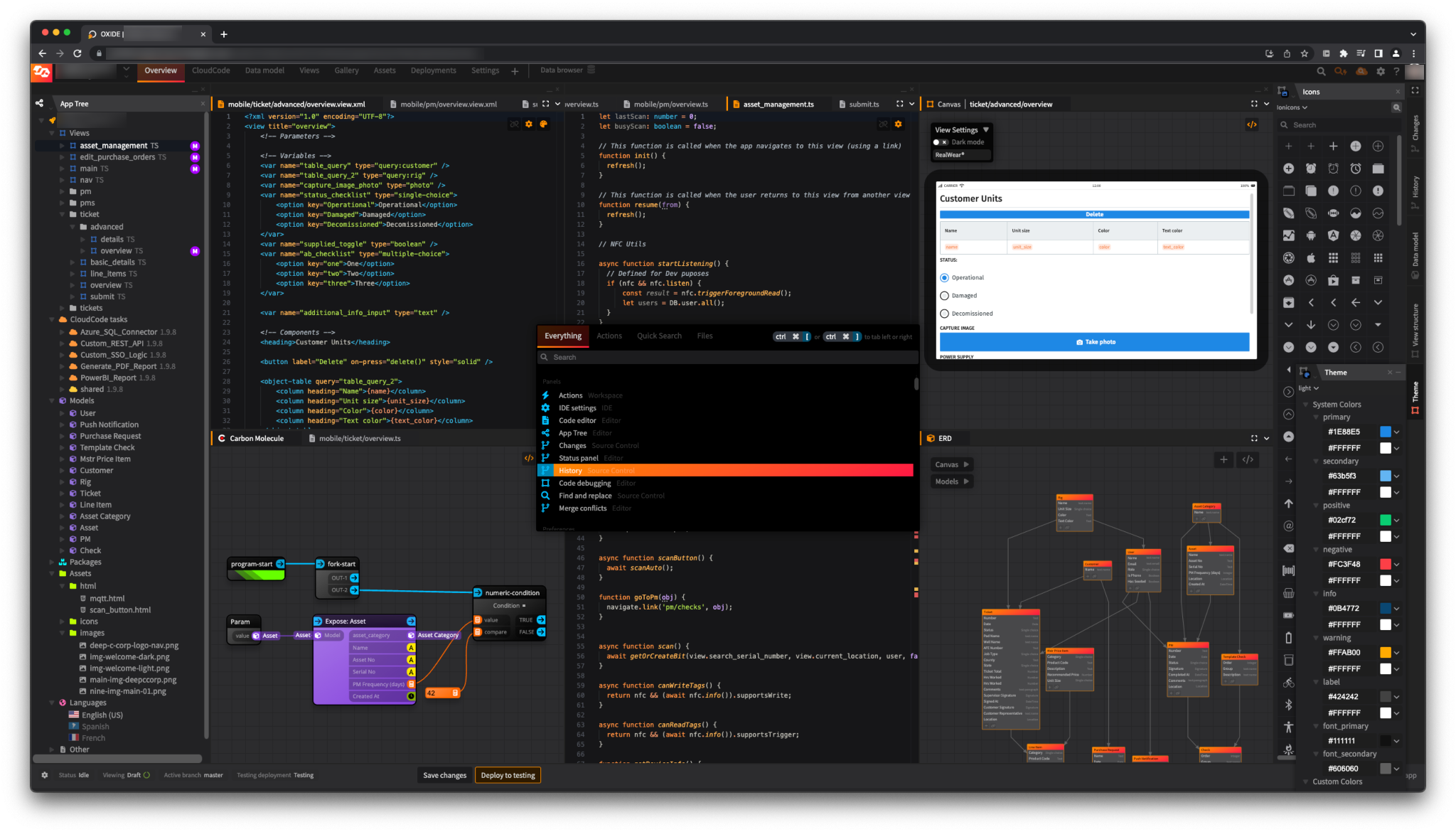Select the Angular icon in Icons panel
Viewport: 1456px width, 832px height.
(1333, 235)
